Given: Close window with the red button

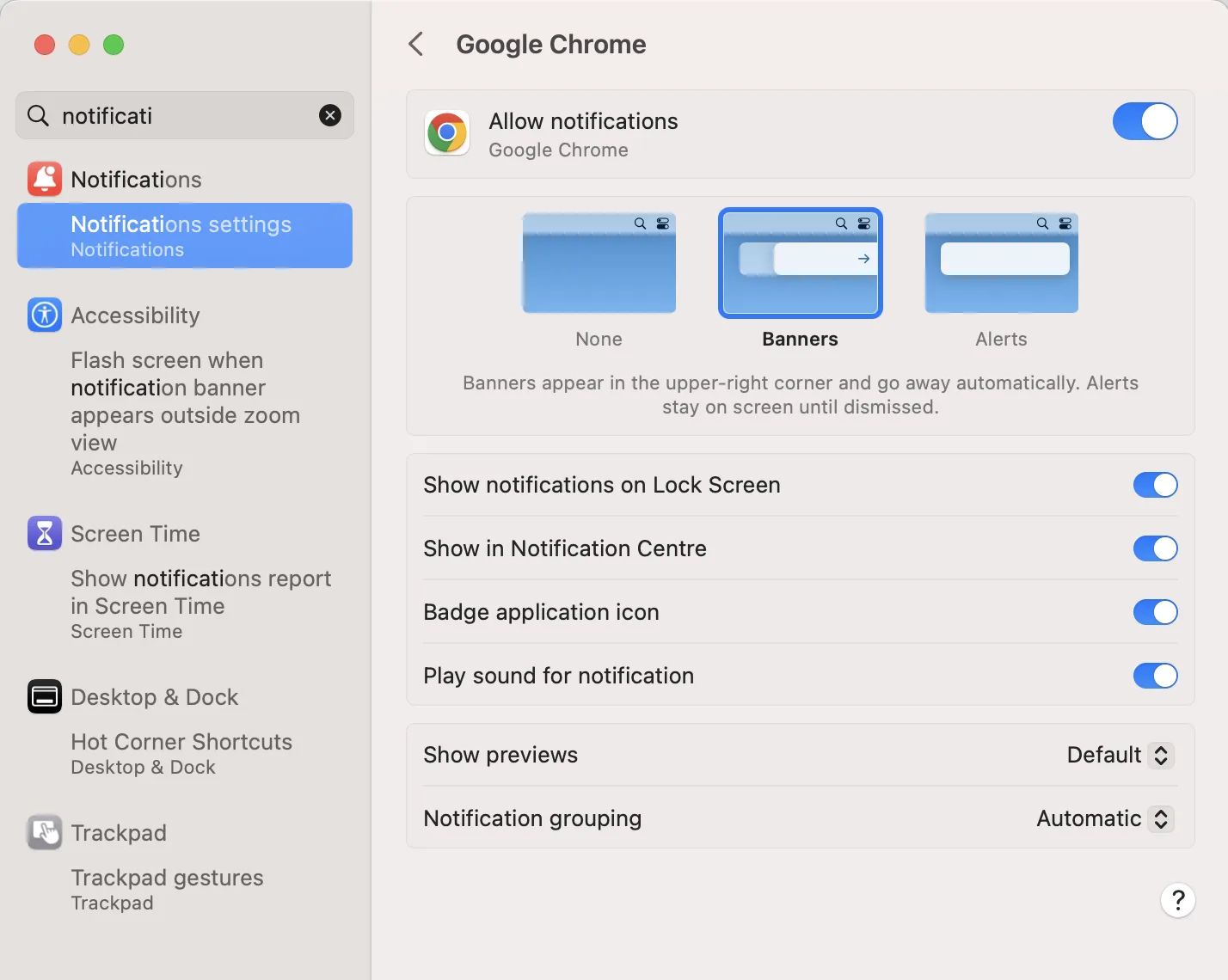Looking at the screenshot, I should tap(45, 45).
